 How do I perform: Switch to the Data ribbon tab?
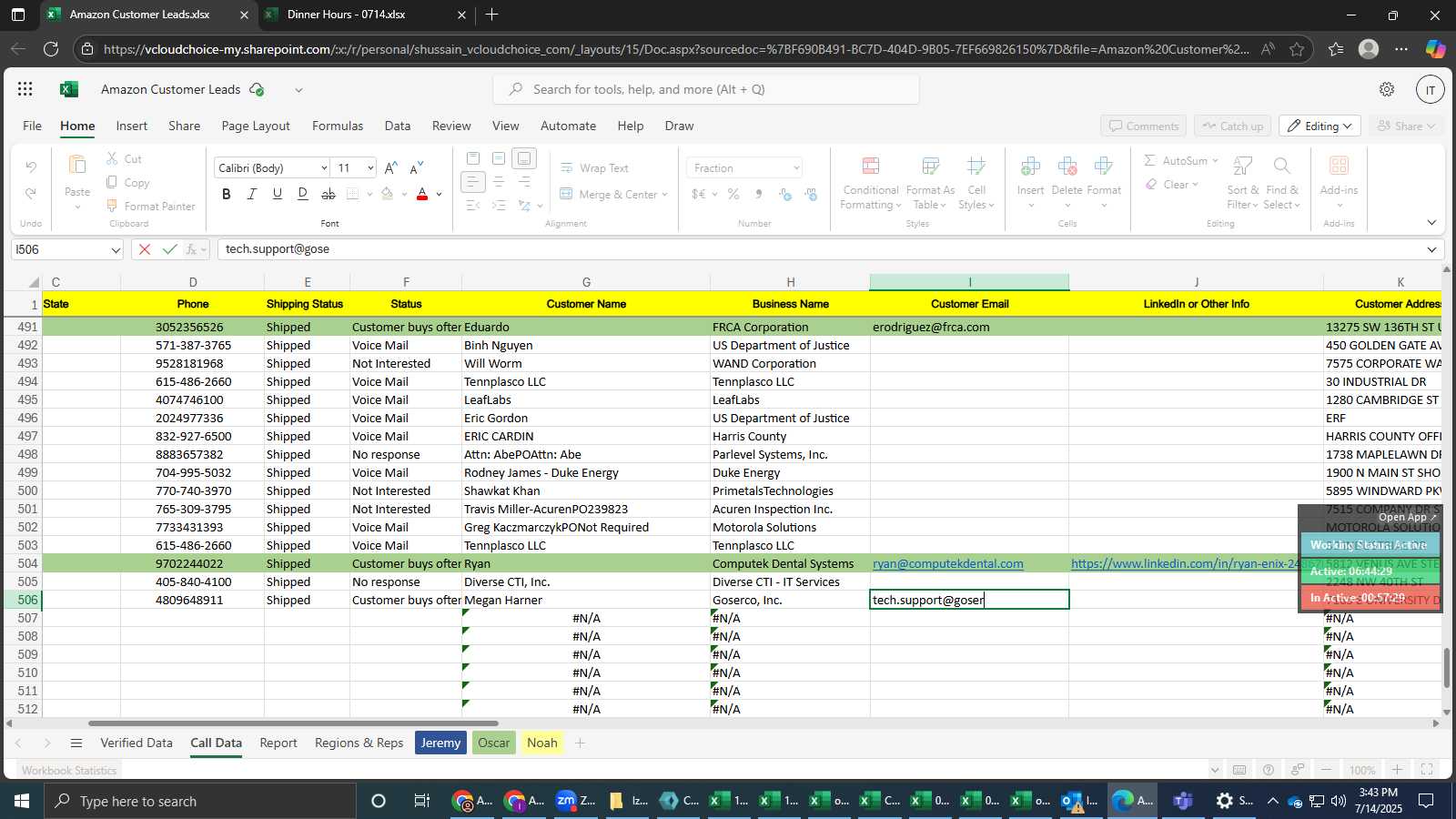coord(398,126)
